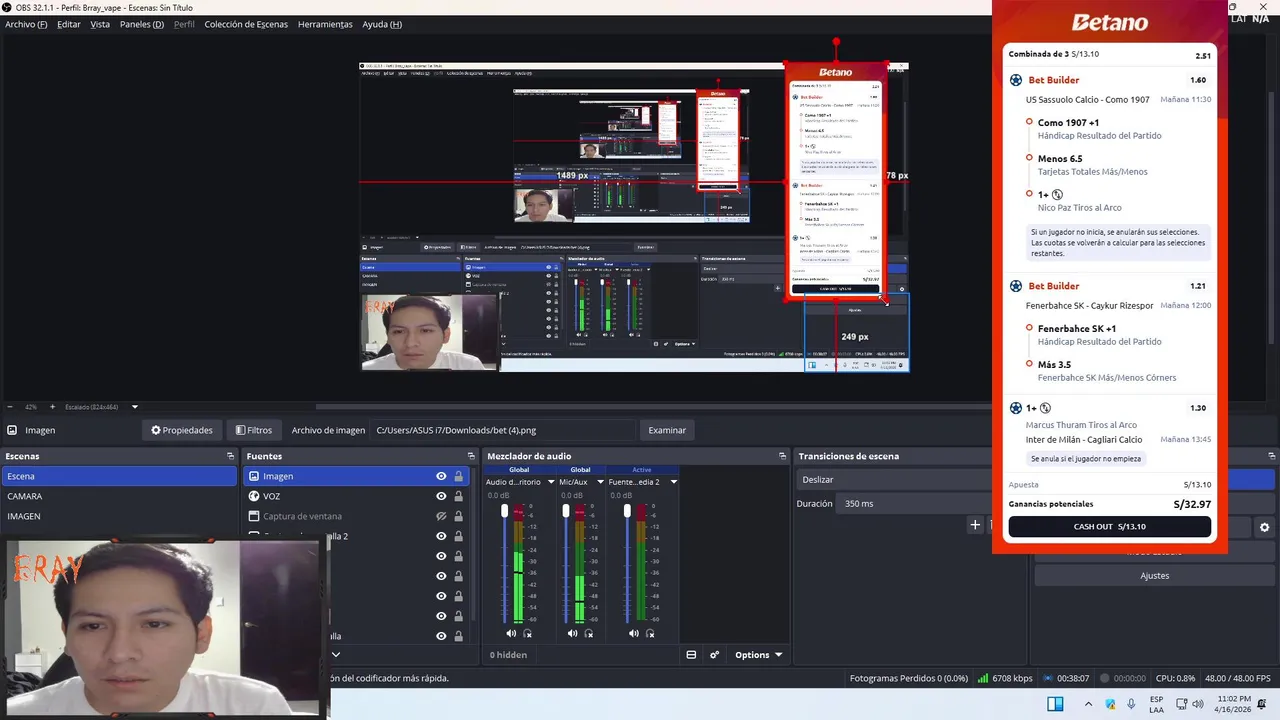Viewport: 1280px width, 720px height.
Task: Select the IMAGEN scene
Action: coord(118,516)
